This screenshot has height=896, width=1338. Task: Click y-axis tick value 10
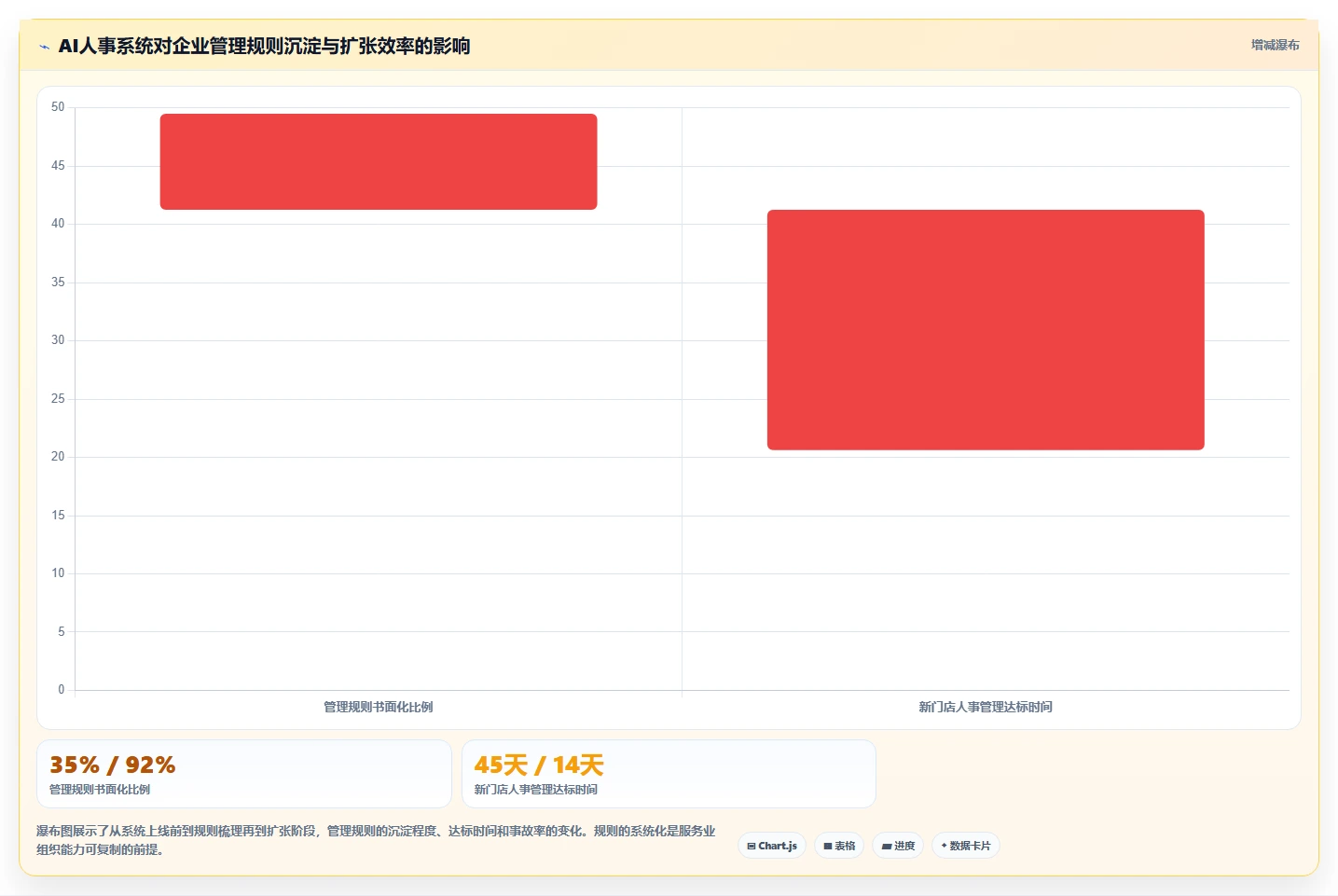[x=58, y=573]
